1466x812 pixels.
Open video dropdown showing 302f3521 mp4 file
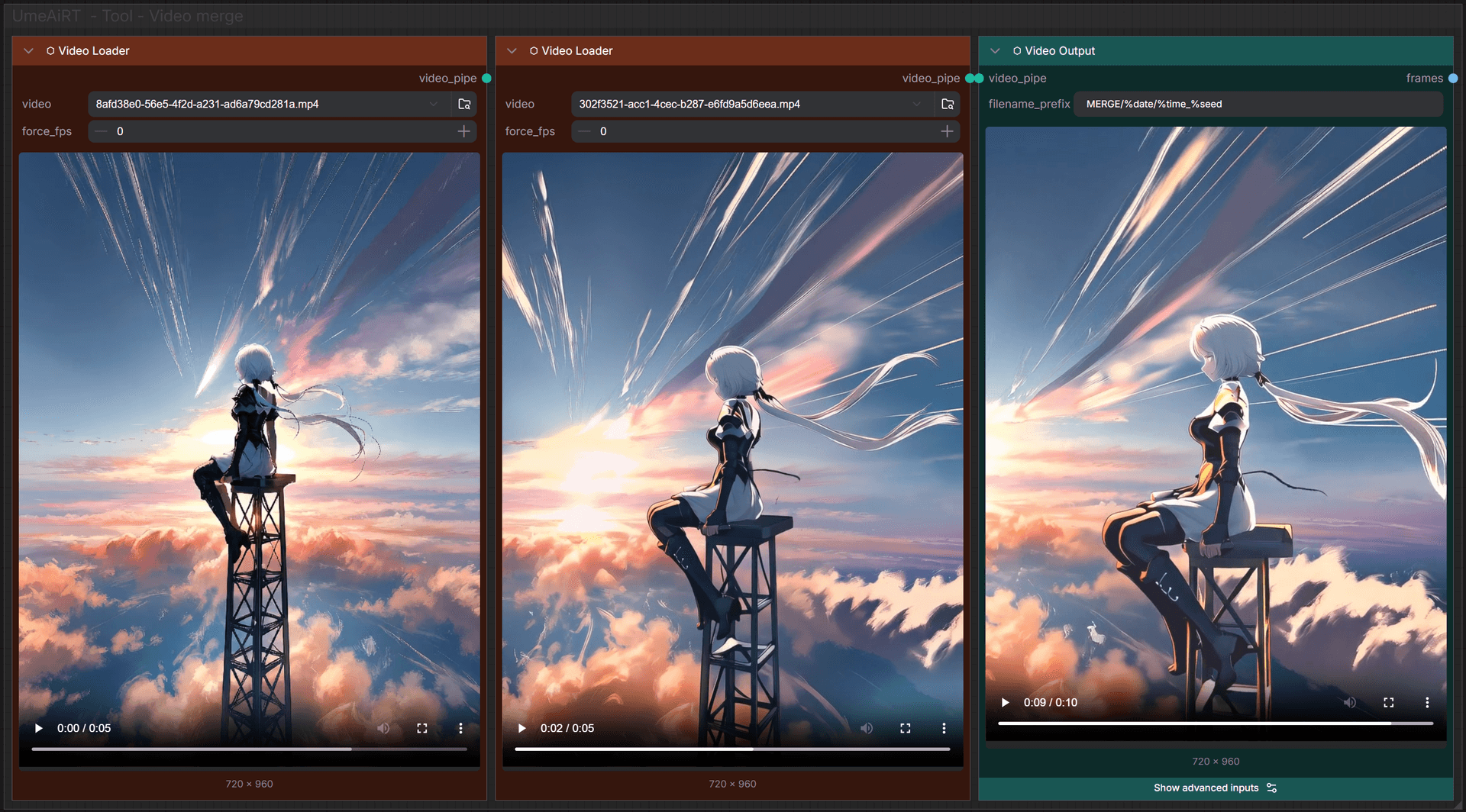[x=753, y=104]
